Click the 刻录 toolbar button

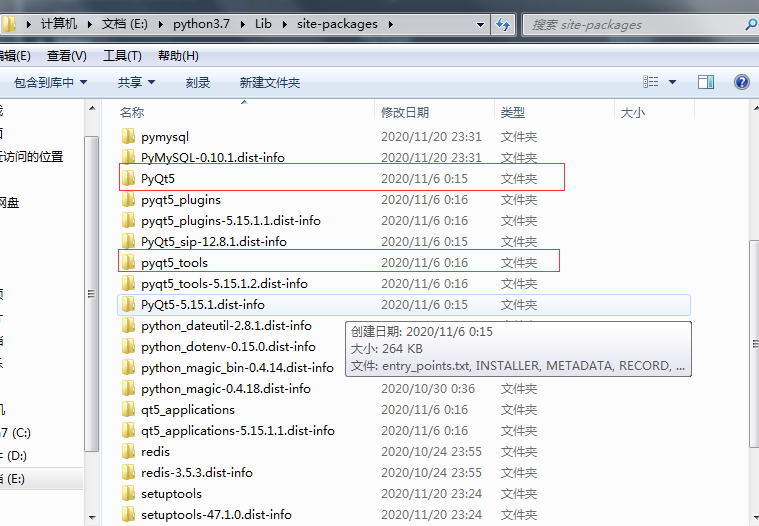[x=197, y=83]
